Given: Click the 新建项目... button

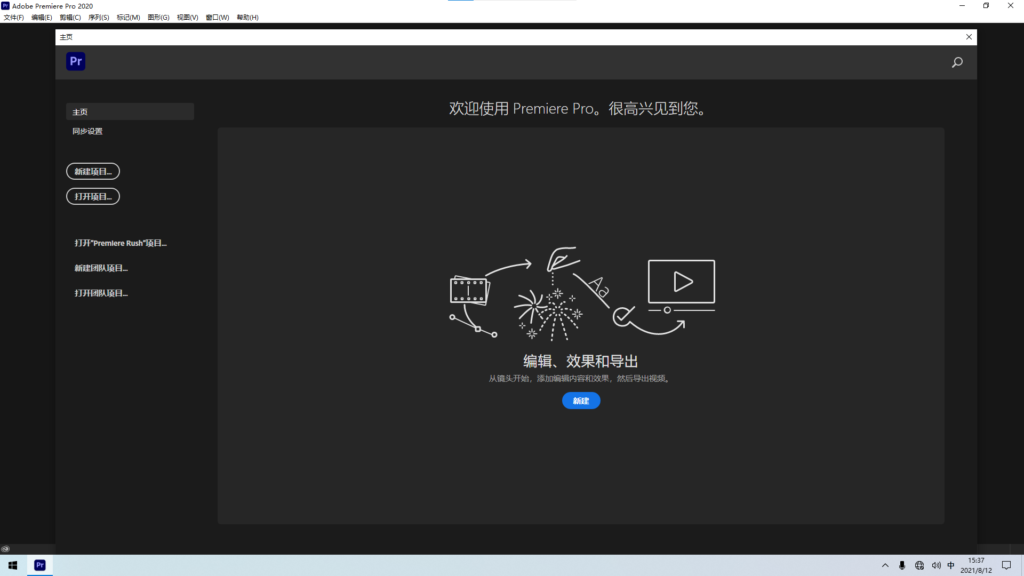Looking at the screenshot, I should pos(93,171).
